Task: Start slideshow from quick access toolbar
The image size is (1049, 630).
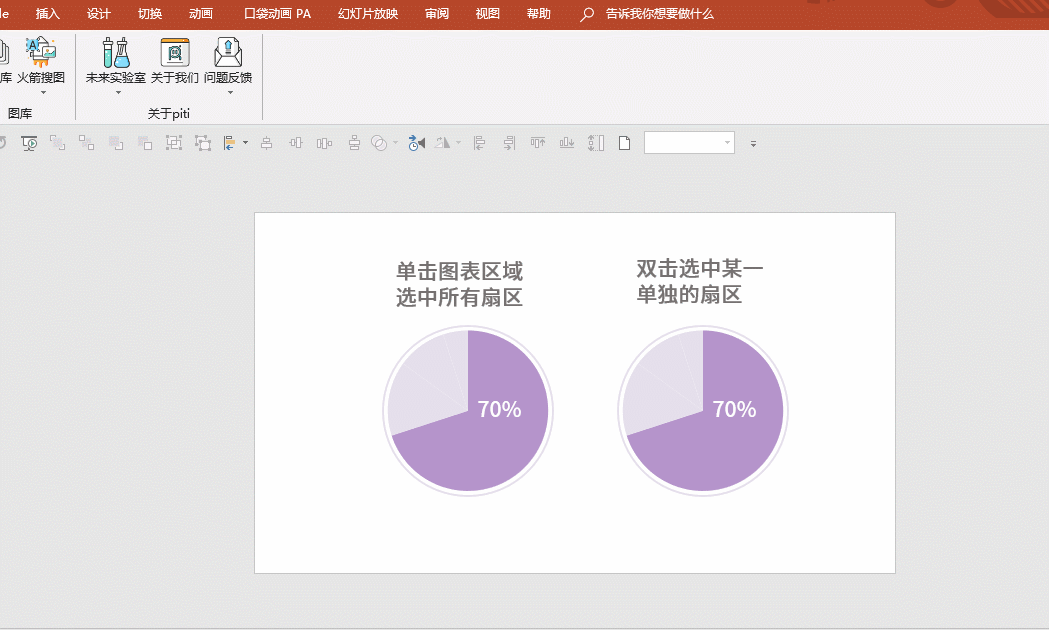Action: (x=29, y=143)
